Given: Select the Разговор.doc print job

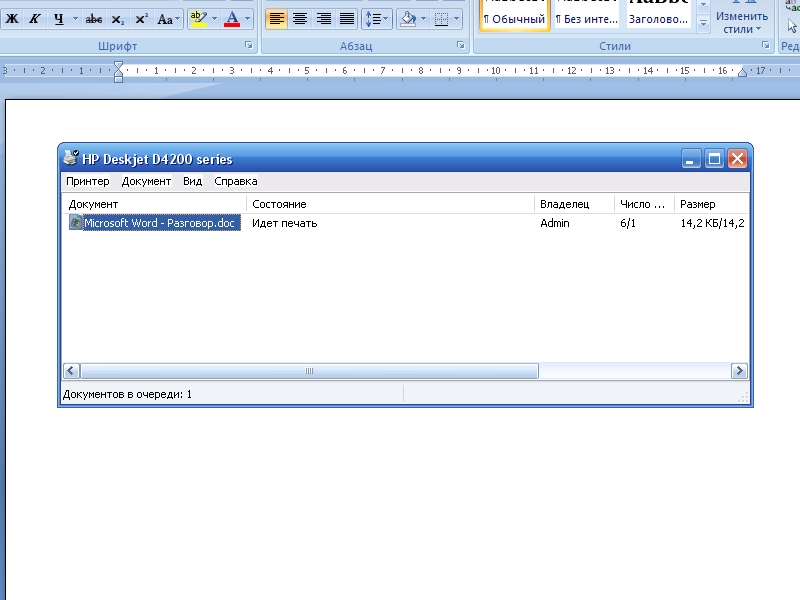Looking at the screenshot, I should pos(159,223).
